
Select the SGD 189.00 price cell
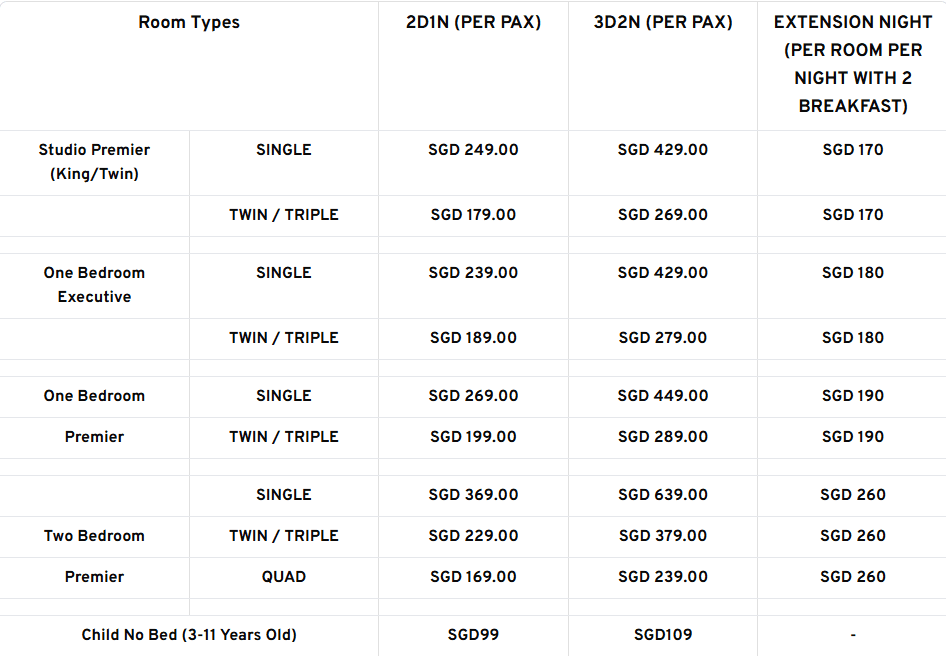pyautogui.click(x=473, y=338)
